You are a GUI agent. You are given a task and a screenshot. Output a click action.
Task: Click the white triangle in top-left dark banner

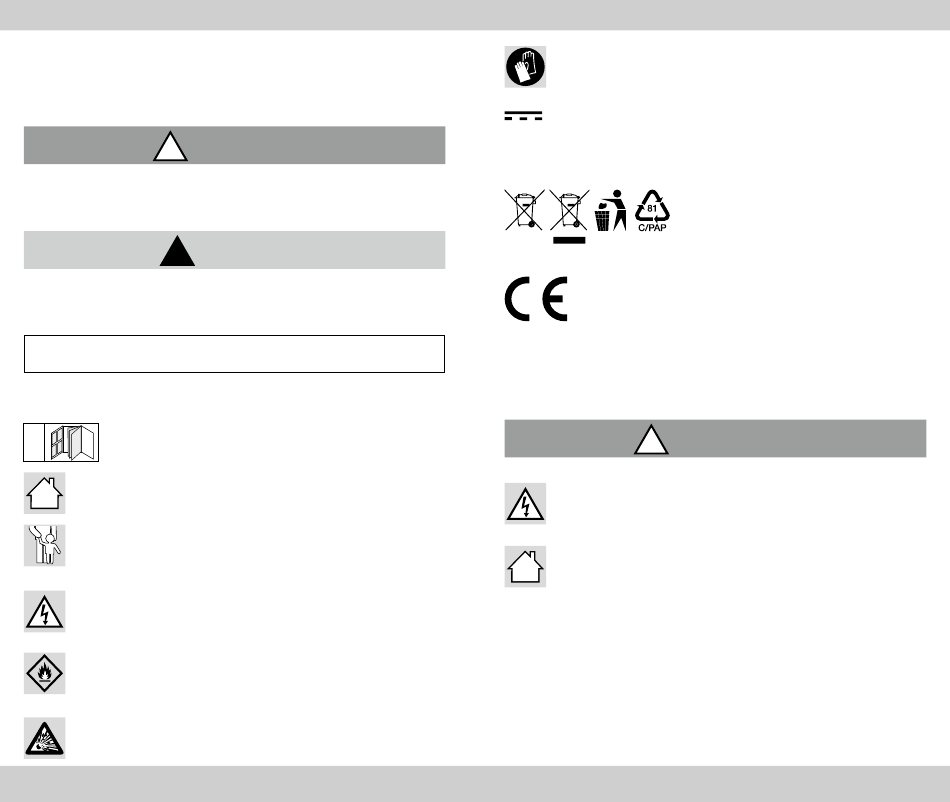[x=170, y=146]
